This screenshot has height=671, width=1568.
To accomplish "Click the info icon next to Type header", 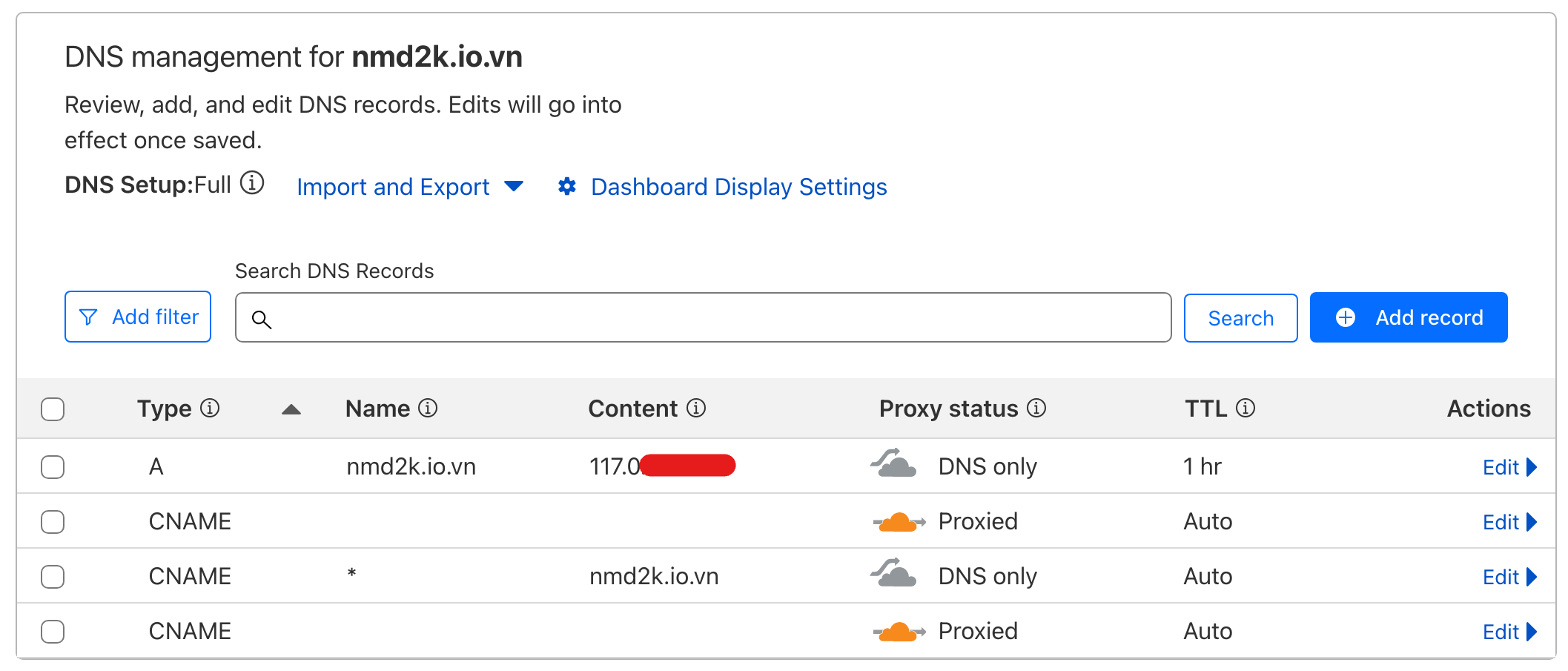I will (x=211, y=409).
